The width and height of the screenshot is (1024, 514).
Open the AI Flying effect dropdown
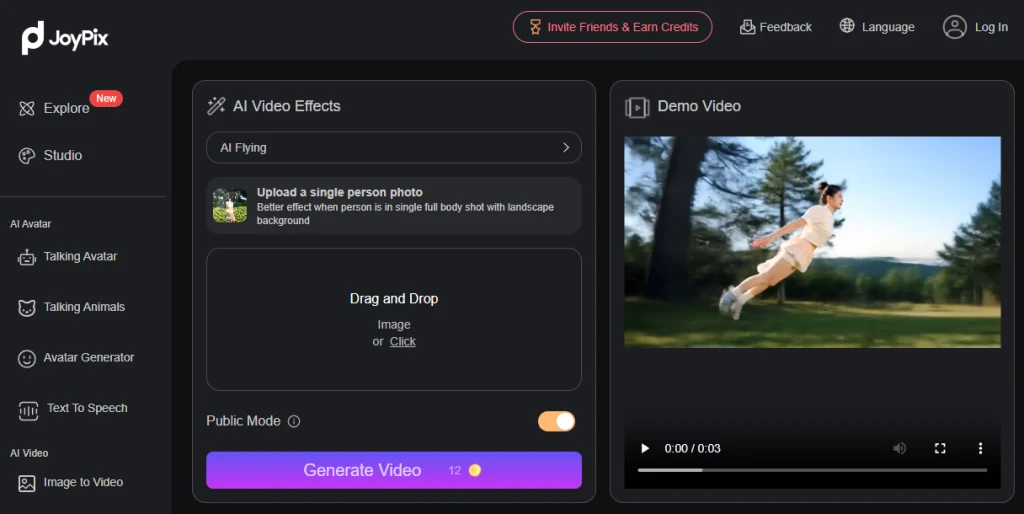394,148
